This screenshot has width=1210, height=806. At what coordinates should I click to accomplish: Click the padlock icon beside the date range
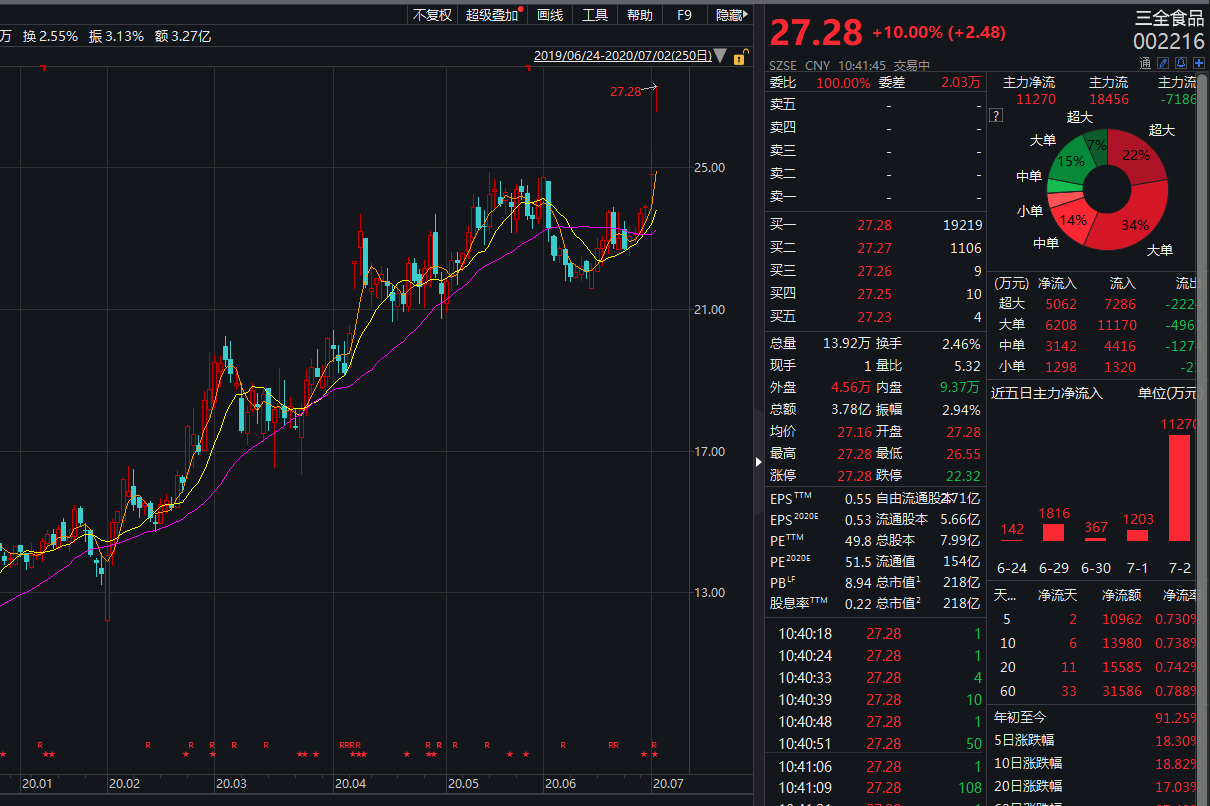click(x=739, y=57)
